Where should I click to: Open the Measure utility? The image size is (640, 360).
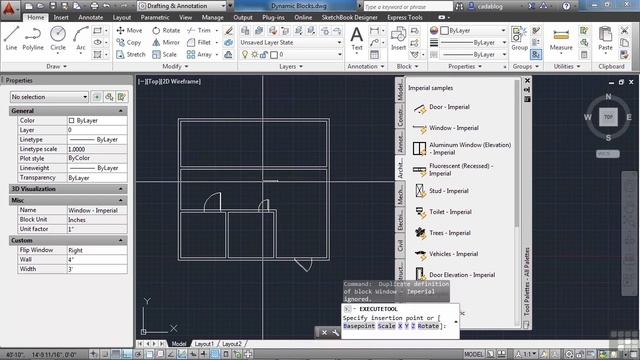(561, 40)
